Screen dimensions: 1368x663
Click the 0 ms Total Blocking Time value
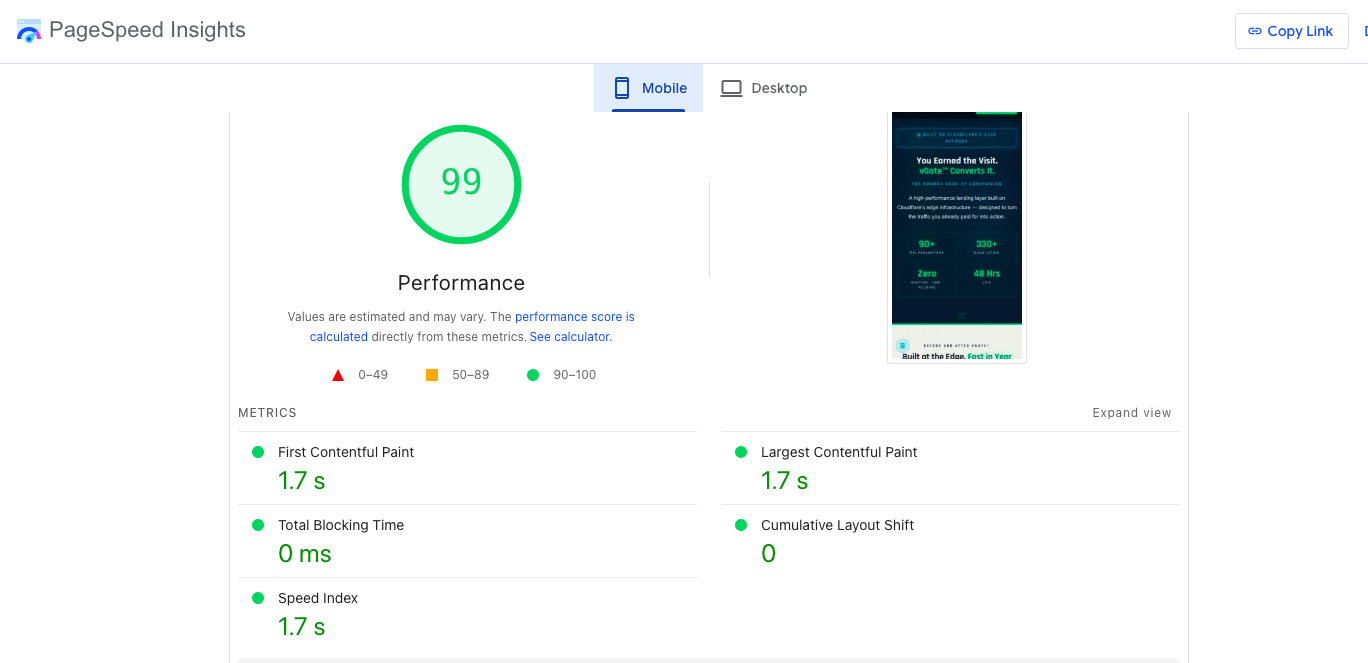[305, 554]
